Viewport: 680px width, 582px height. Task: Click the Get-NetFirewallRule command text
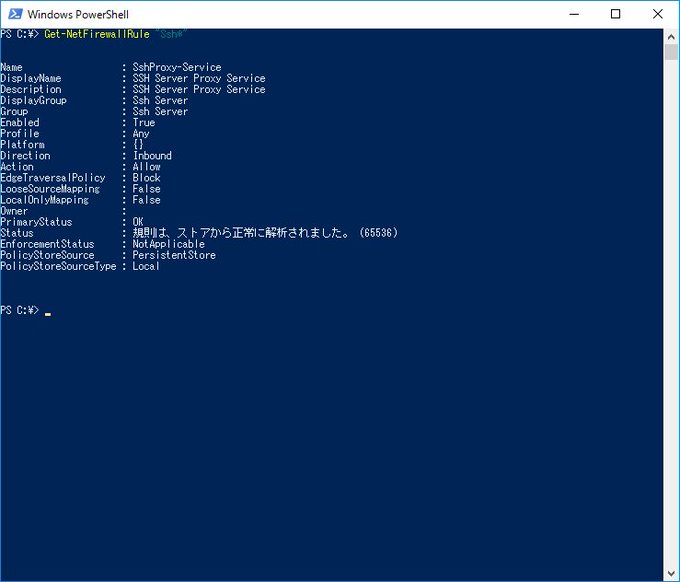(97, 34)
